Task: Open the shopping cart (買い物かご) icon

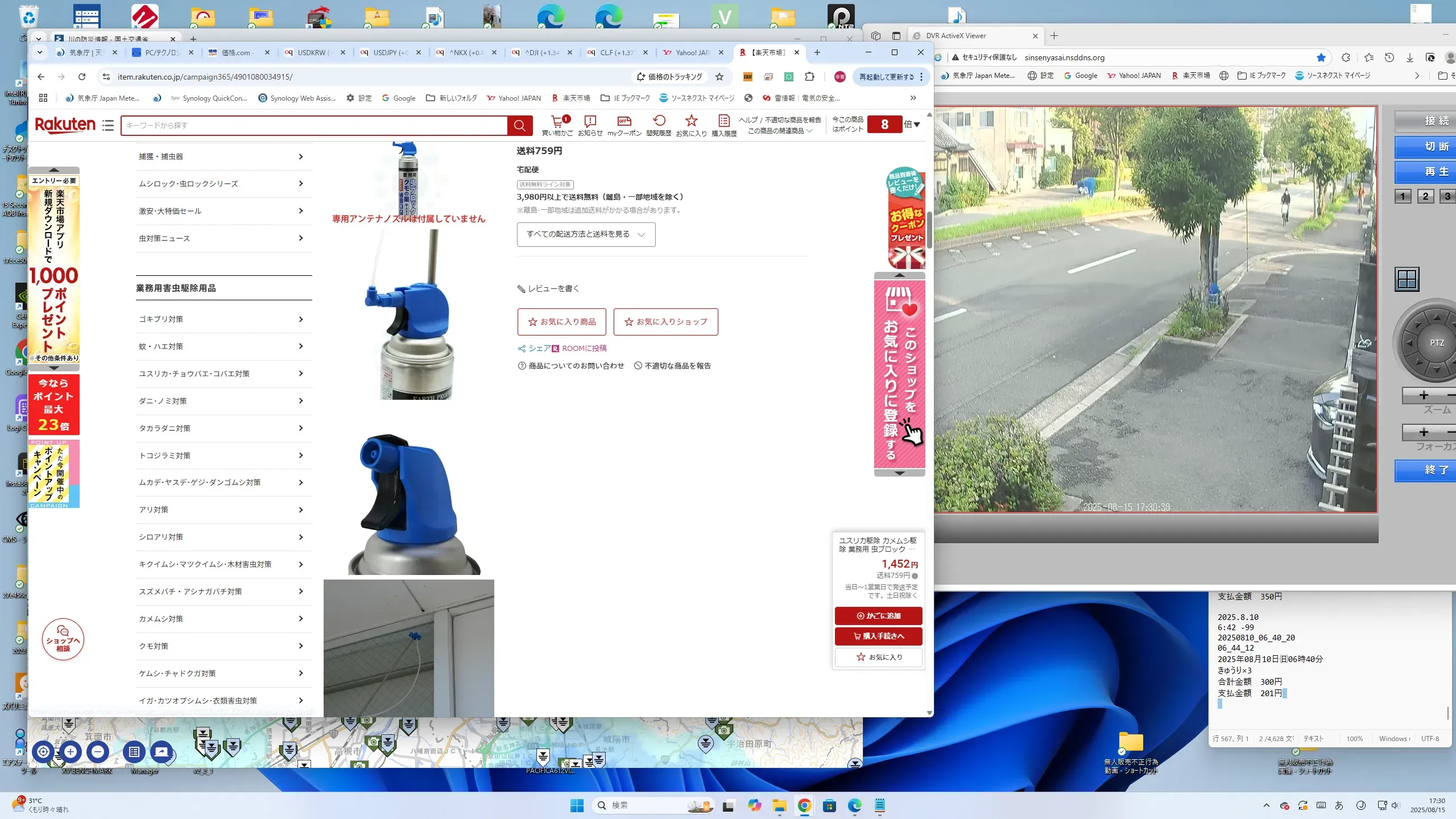Action: tap(557, 125)
